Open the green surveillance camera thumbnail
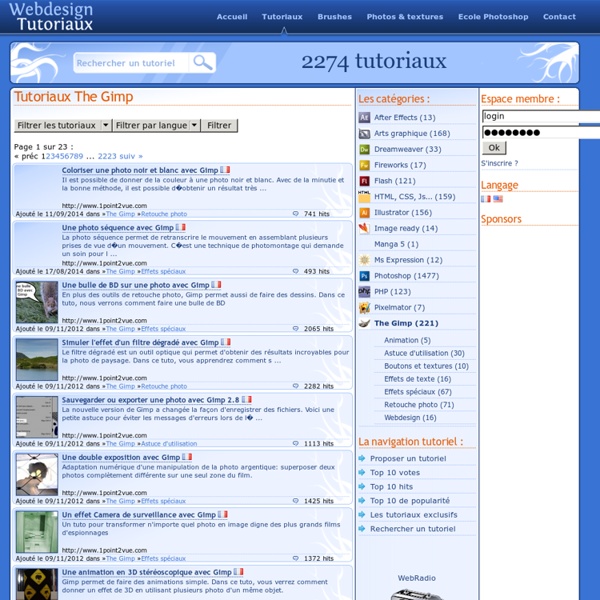This screenshot has width=600, height=600. pyautogui.click(x=37, y=532)
